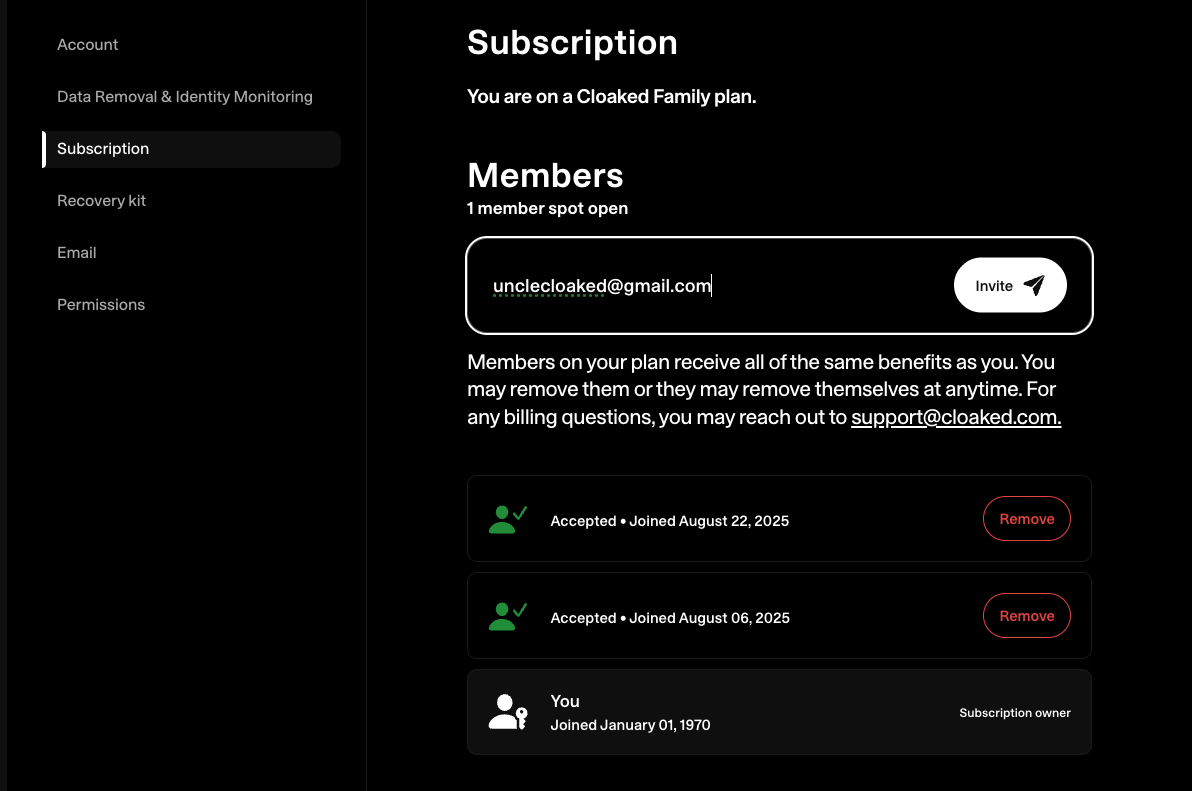Remove the member who joined August 06
Screen dimensions: 1192x791
pyautogui.click(x=1027, y=616)
